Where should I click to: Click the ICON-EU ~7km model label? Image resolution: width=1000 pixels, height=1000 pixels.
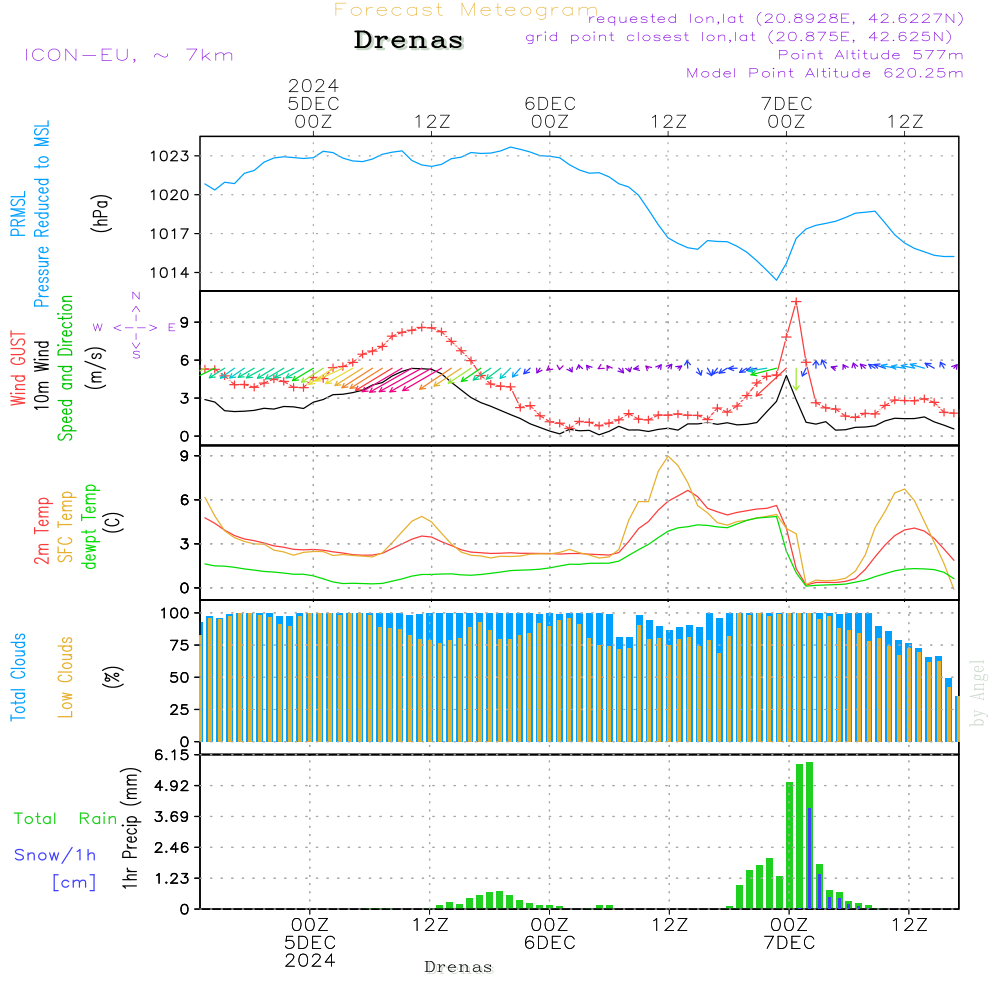129,55
